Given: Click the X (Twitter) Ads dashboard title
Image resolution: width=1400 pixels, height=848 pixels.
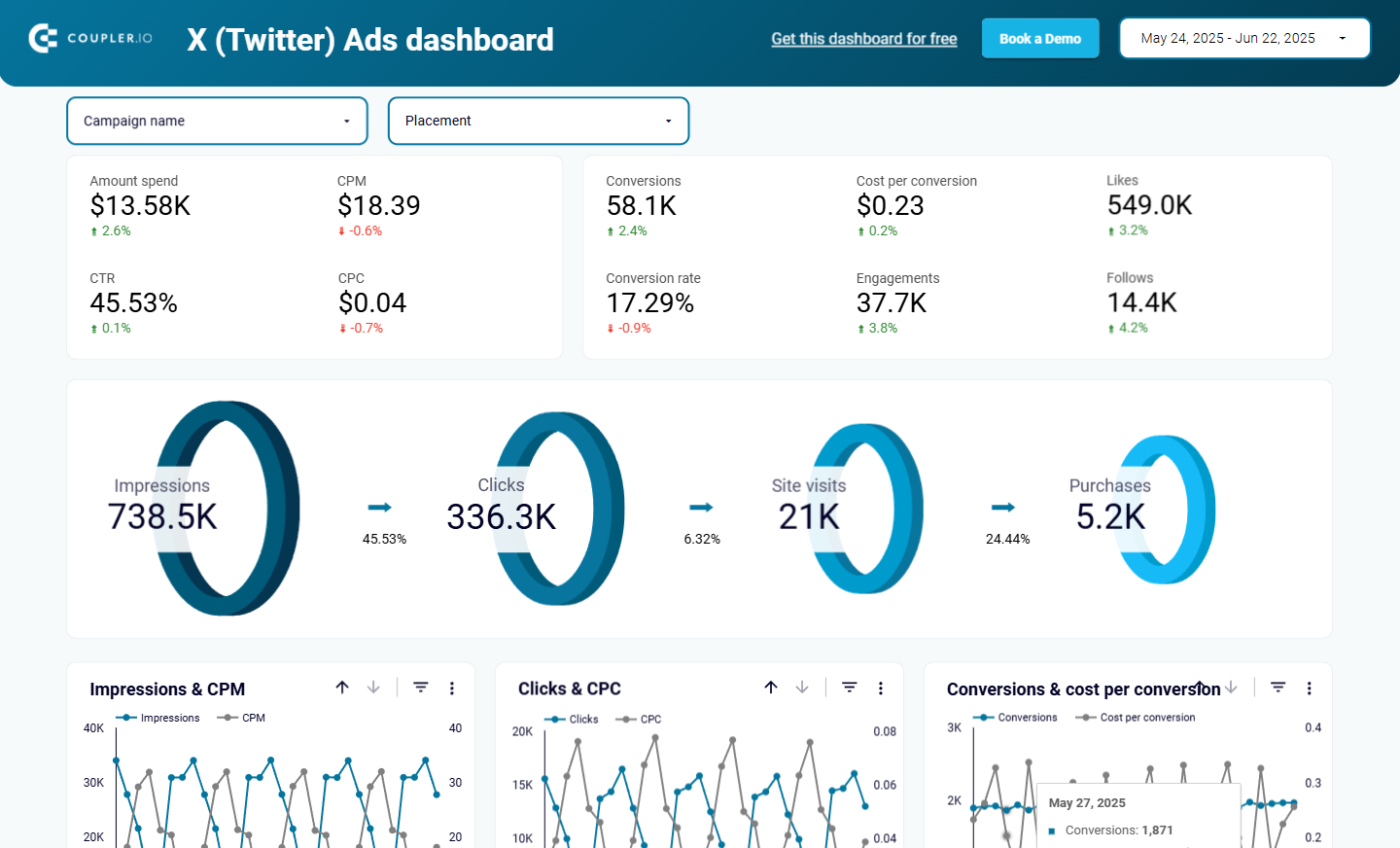Looking at the screenshot, I should 370,39.
